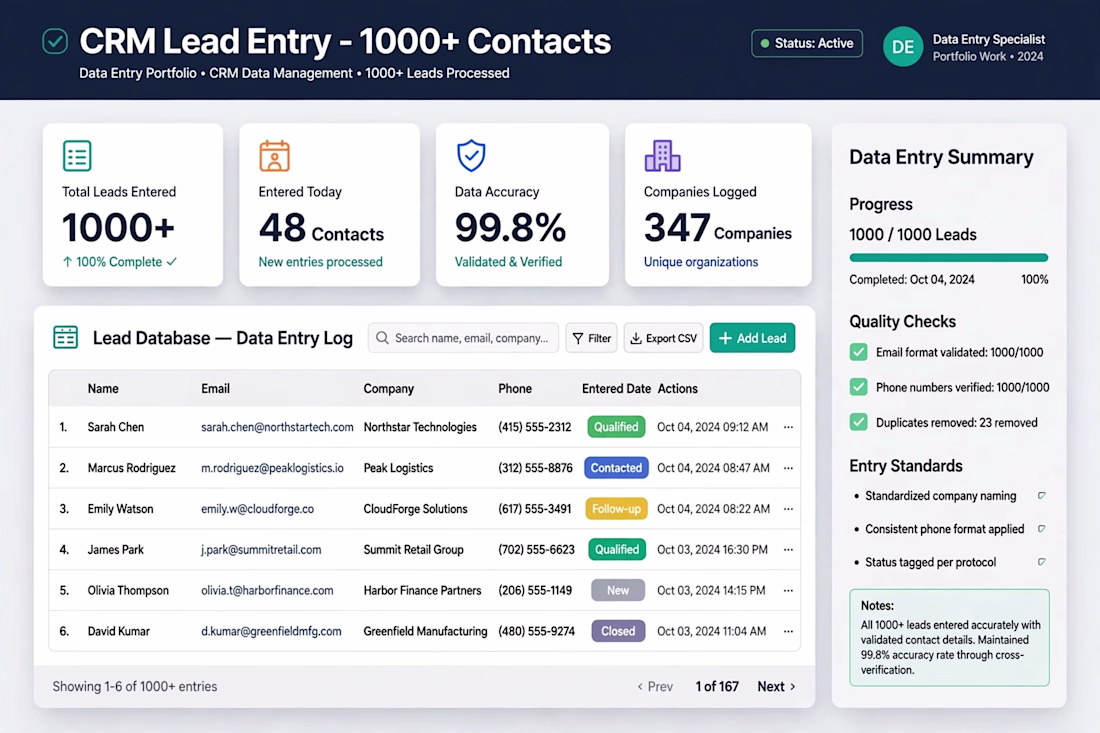Toggle the Email format validated checkbox
The width and height of the screenshot is (1100, 733).
(859, 352)
